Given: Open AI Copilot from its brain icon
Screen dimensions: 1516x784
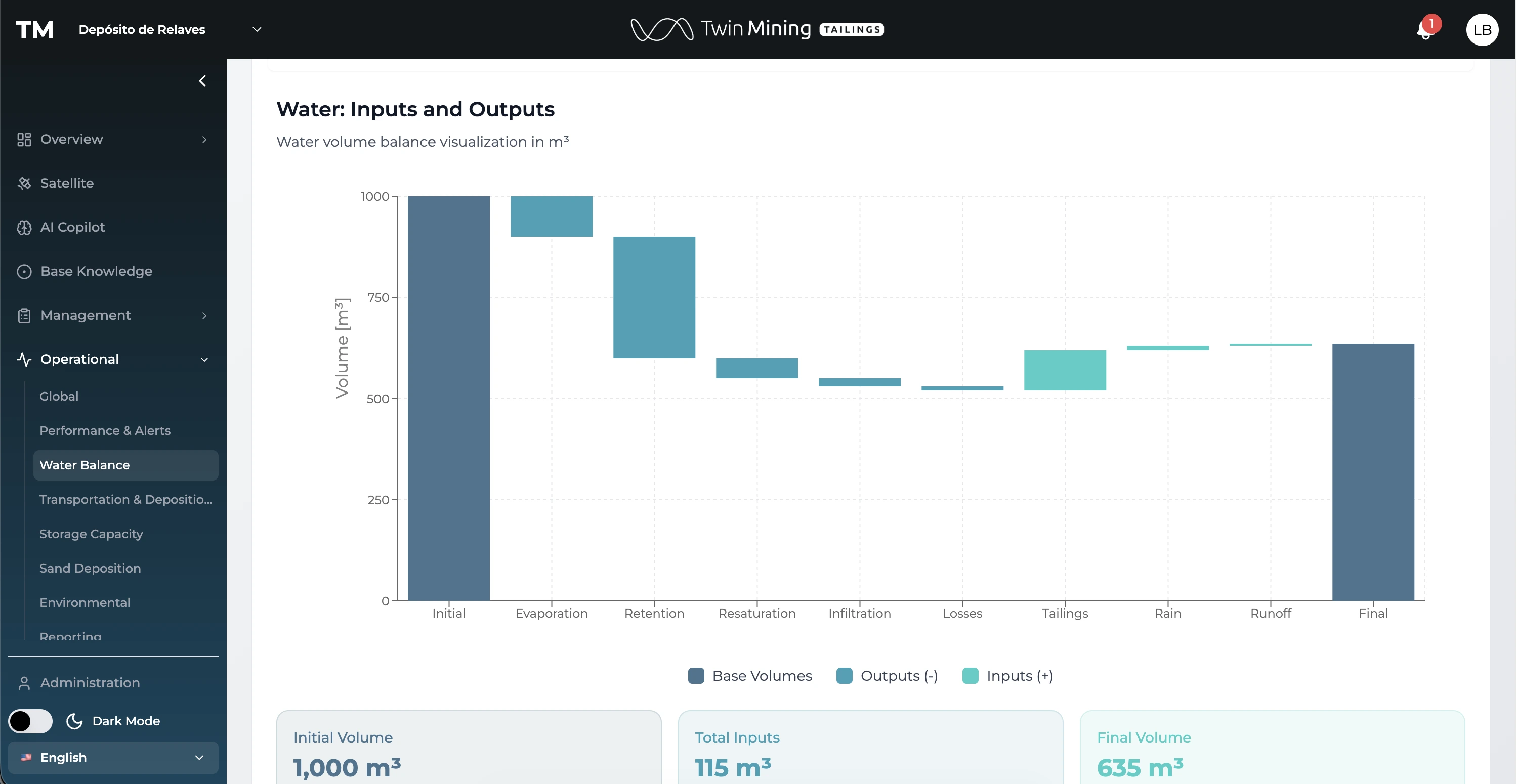Looking at the screenshot, I should [24, 228].
